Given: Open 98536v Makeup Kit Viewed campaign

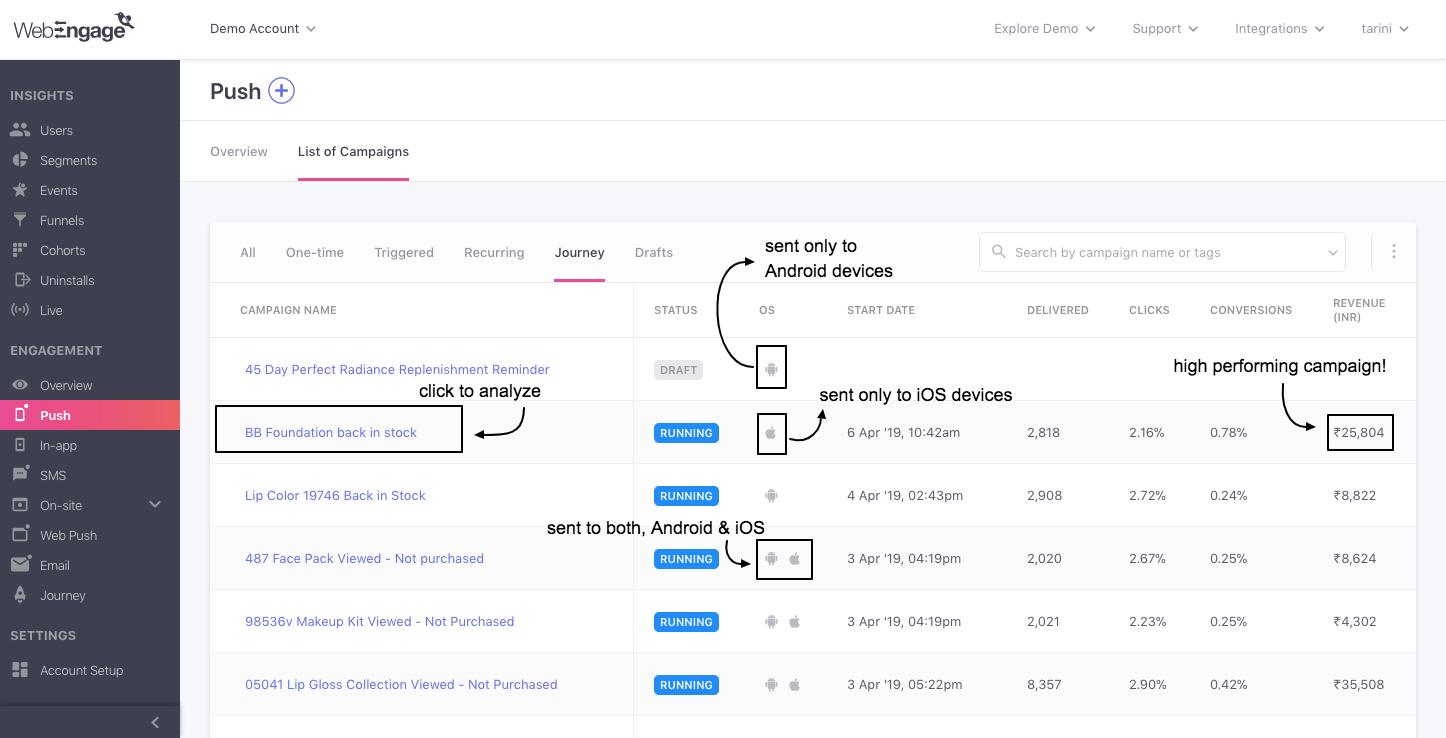Looking at the screenshot, I should tap(379, 622).
